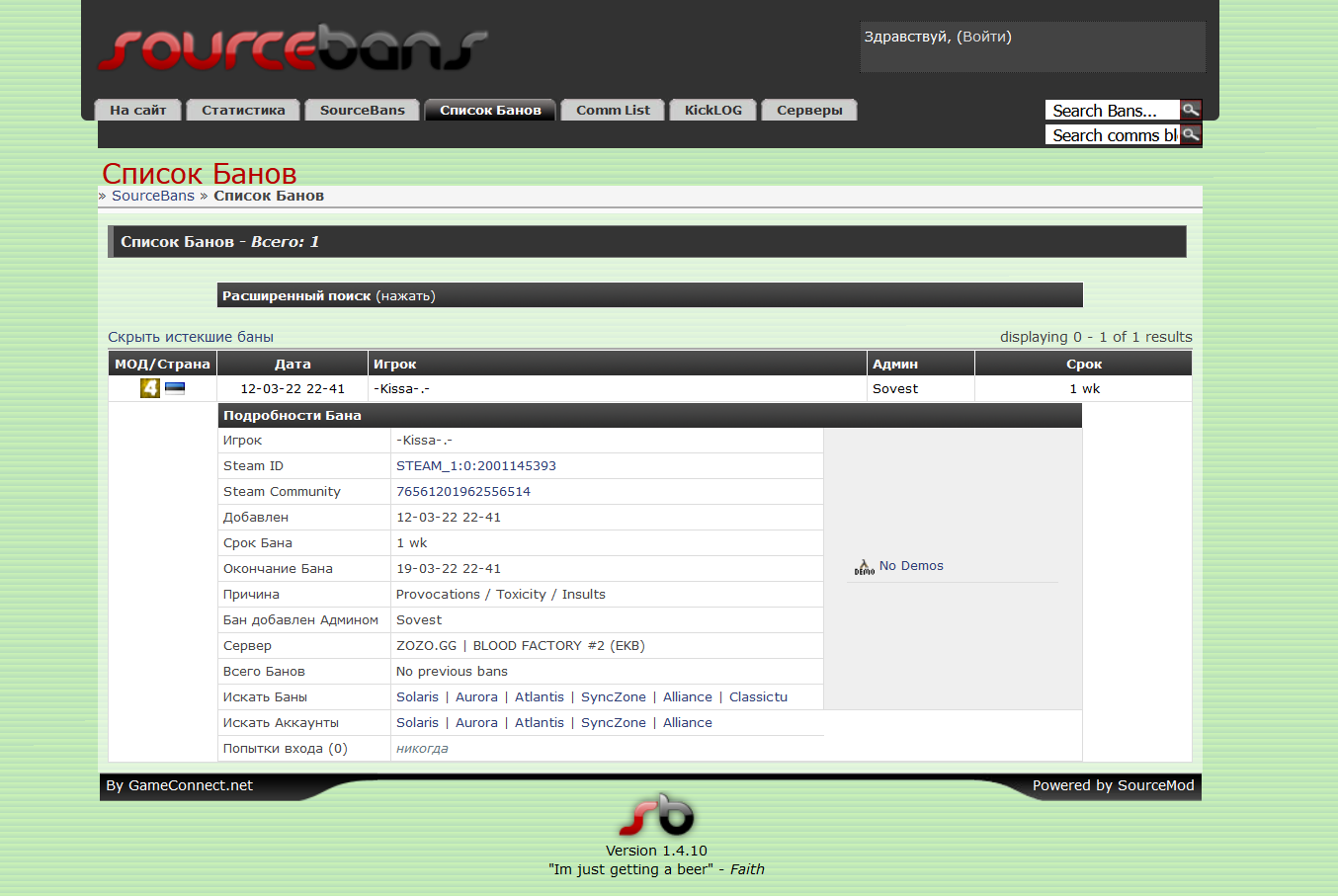Go to the Серверы tab

coord(809,111)
